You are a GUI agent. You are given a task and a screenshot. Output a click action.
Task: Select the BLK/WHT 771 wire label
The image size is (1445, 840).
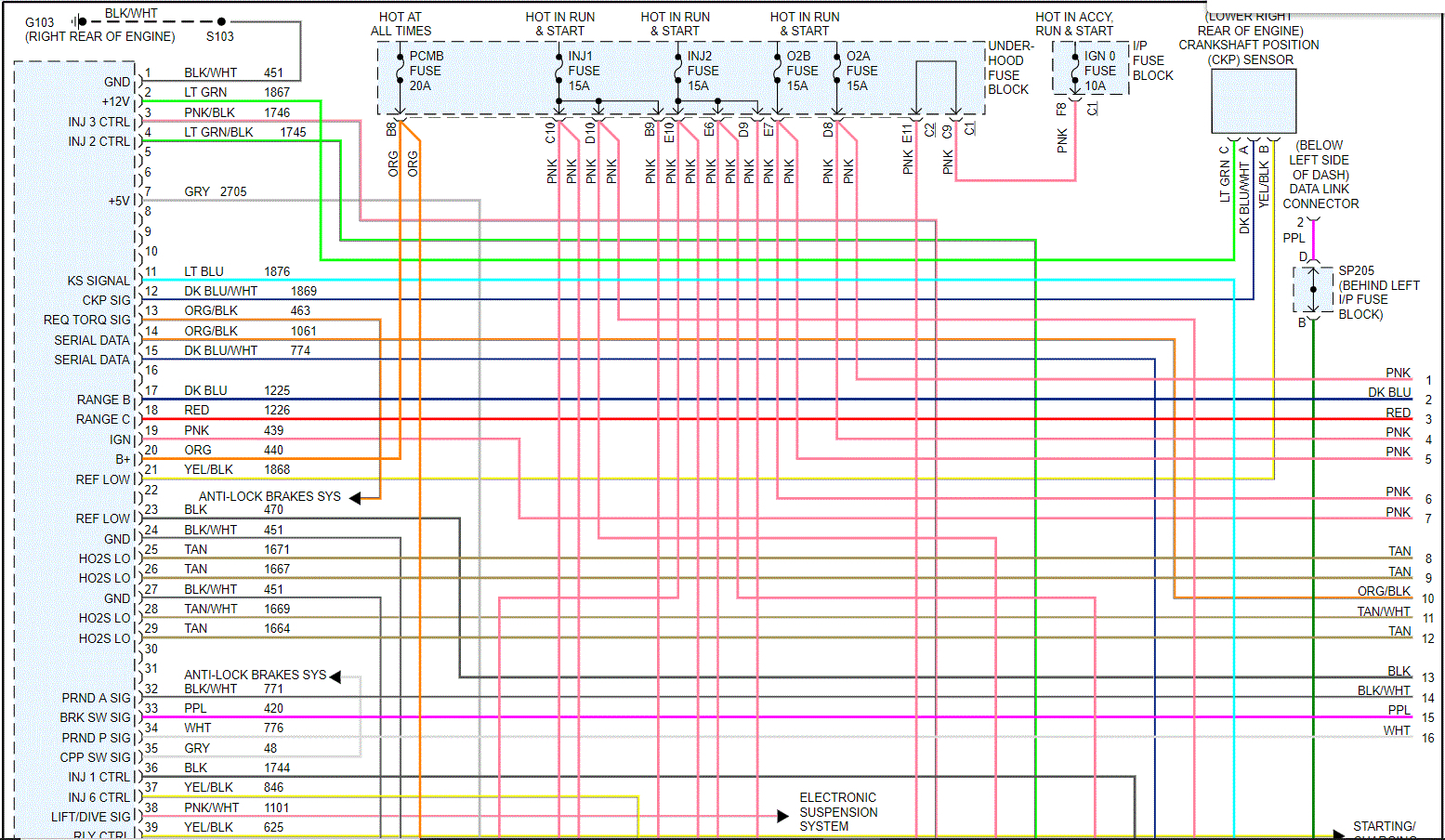pyautogui.click(x=234, y=689)
